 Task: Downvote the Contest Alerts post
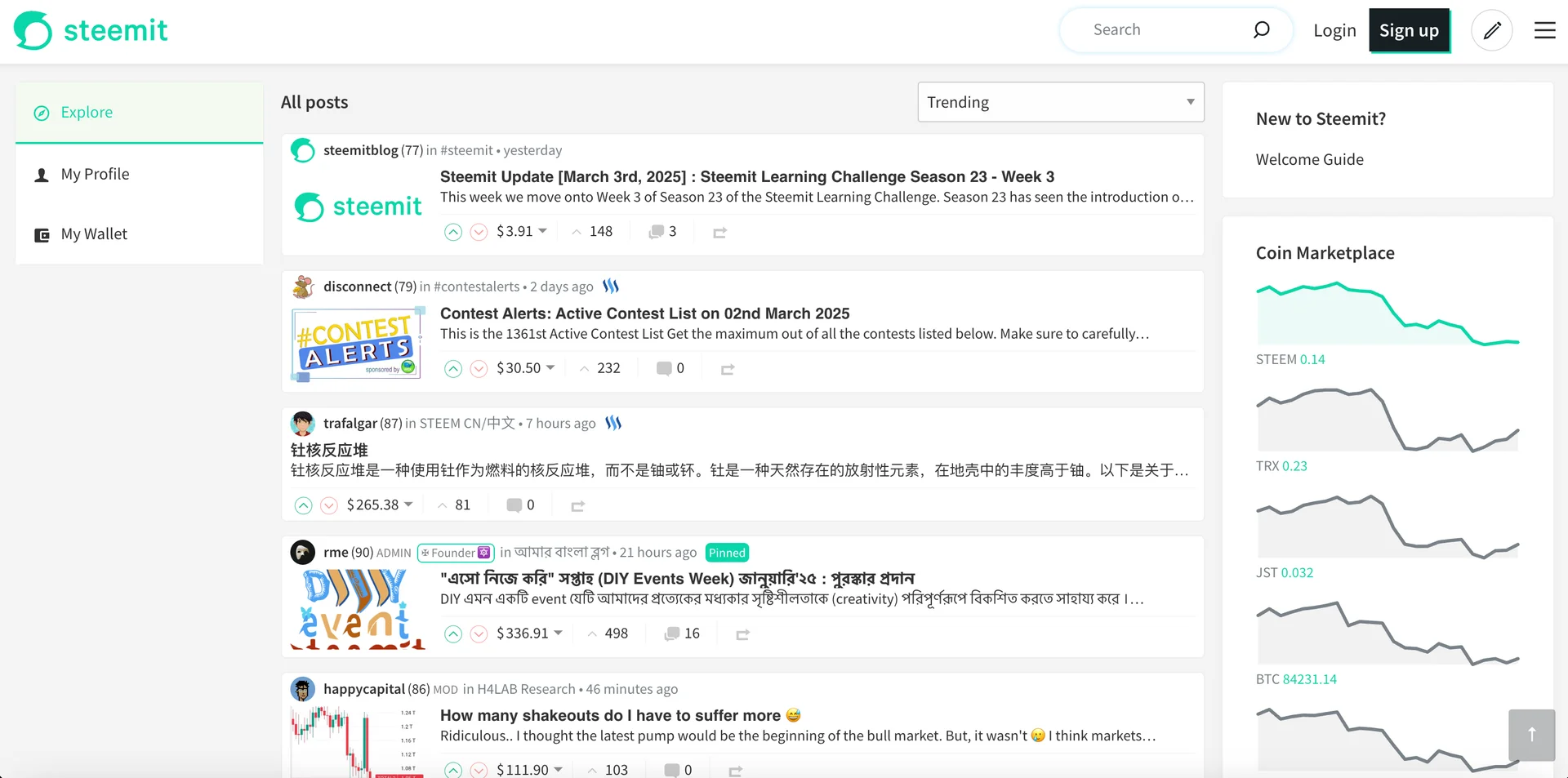[x=479, y=369]
